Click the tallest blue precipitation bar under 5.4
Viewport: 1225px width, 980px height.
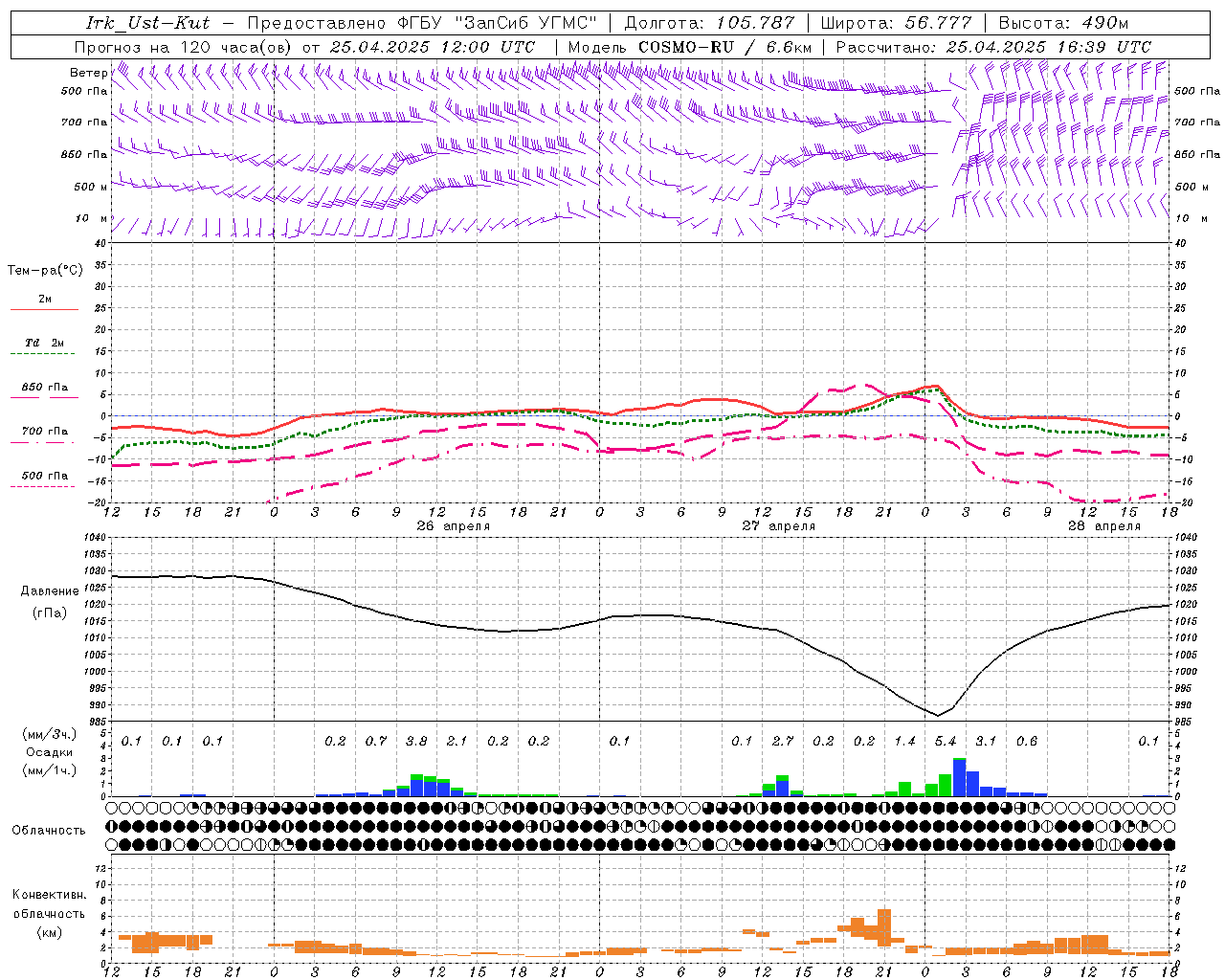click(x=959, y=778)
